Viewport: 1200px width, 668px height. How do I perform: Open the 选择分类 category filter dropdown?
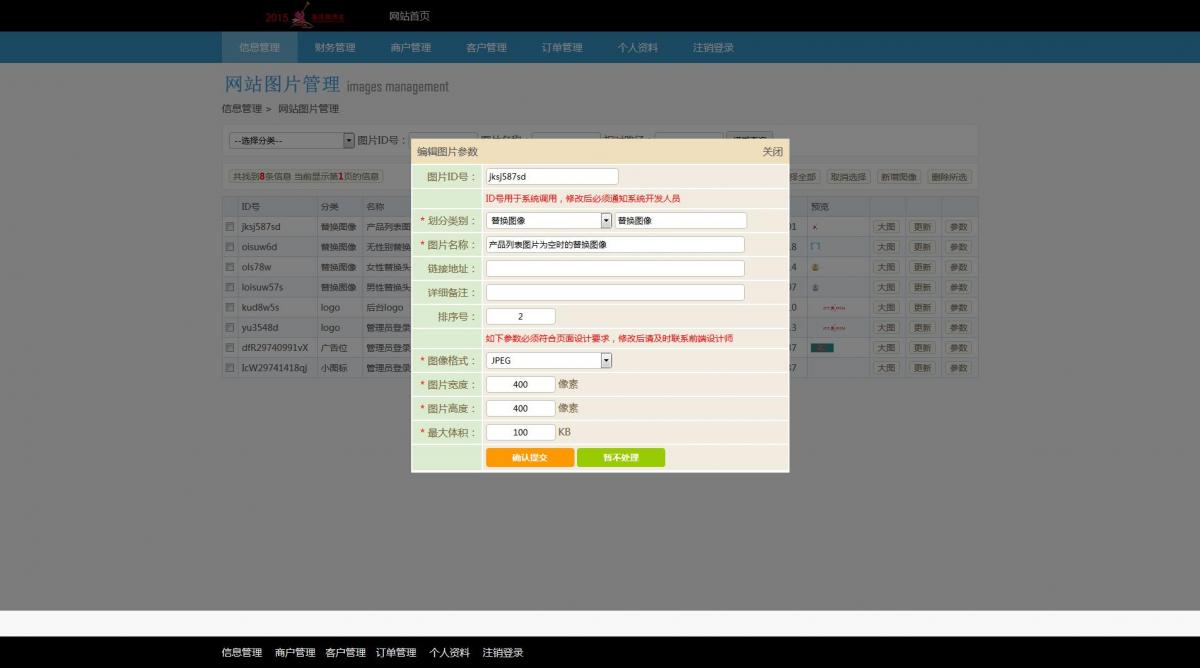click(x=291, y=141)
